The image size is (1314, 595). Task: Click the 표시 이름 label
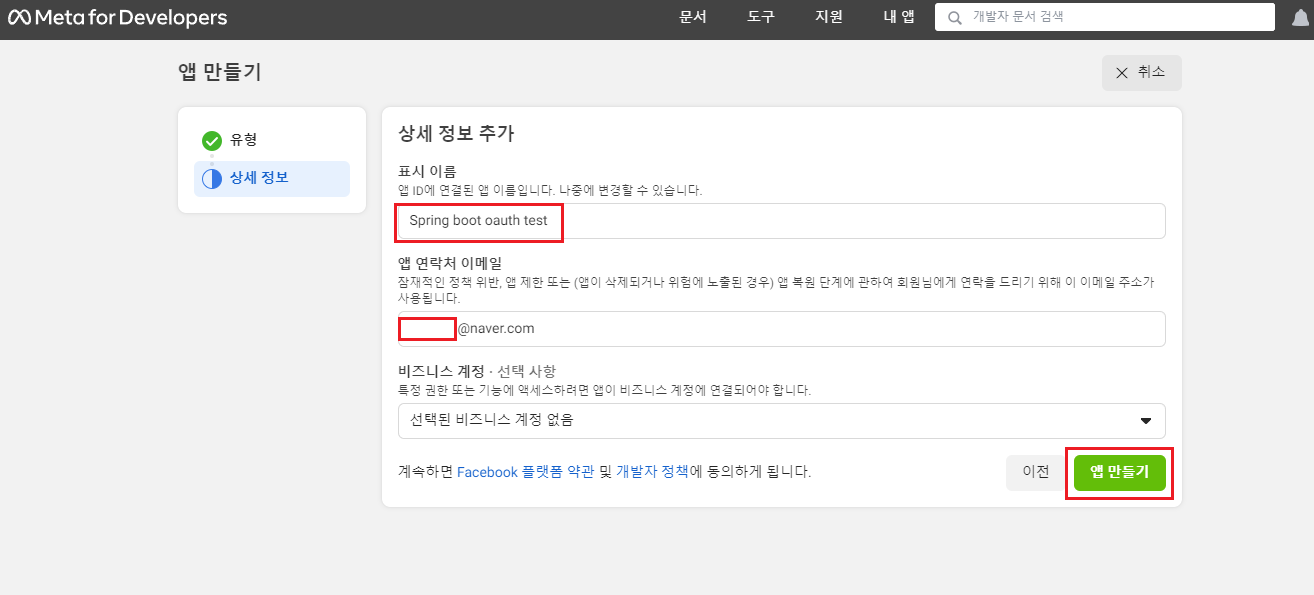427,172
